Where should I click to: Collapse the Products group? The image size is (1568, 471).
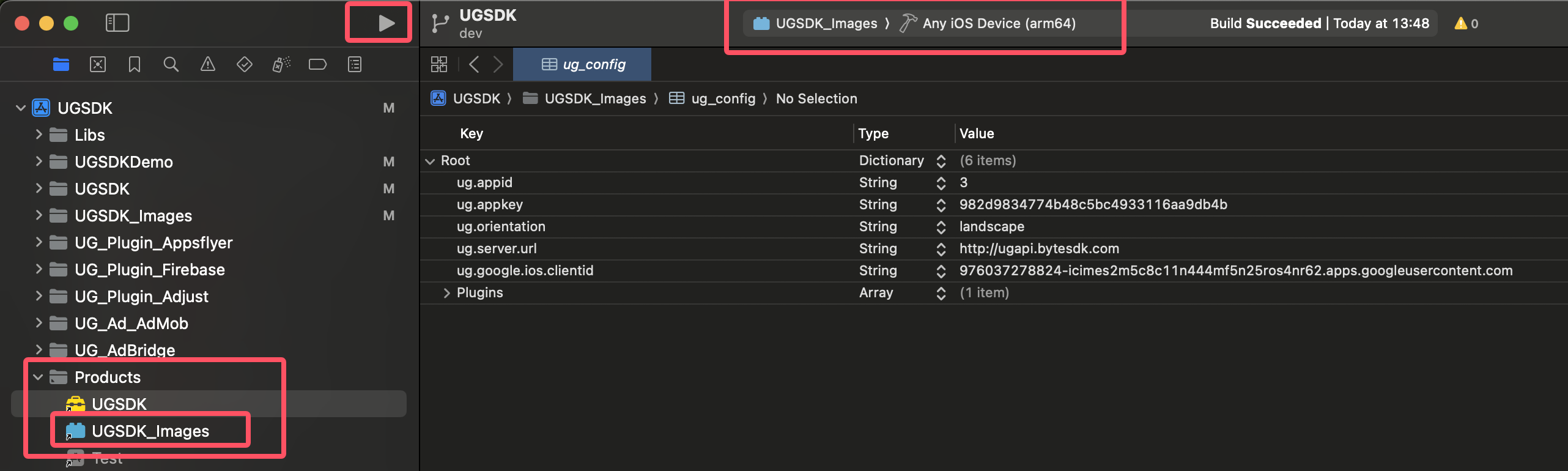pyautogui.click(x=38, y=377)
